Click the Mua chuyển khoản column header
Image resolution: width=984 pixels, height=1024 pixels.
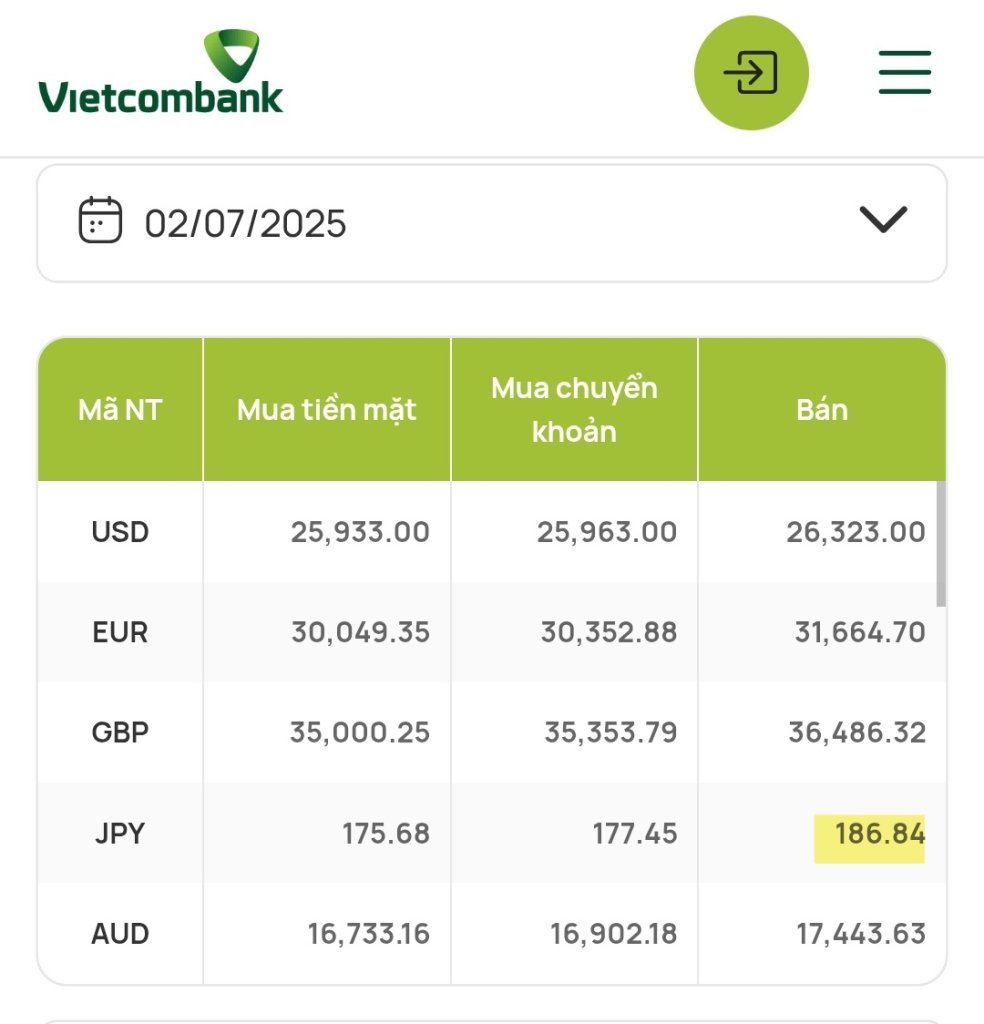574,409
